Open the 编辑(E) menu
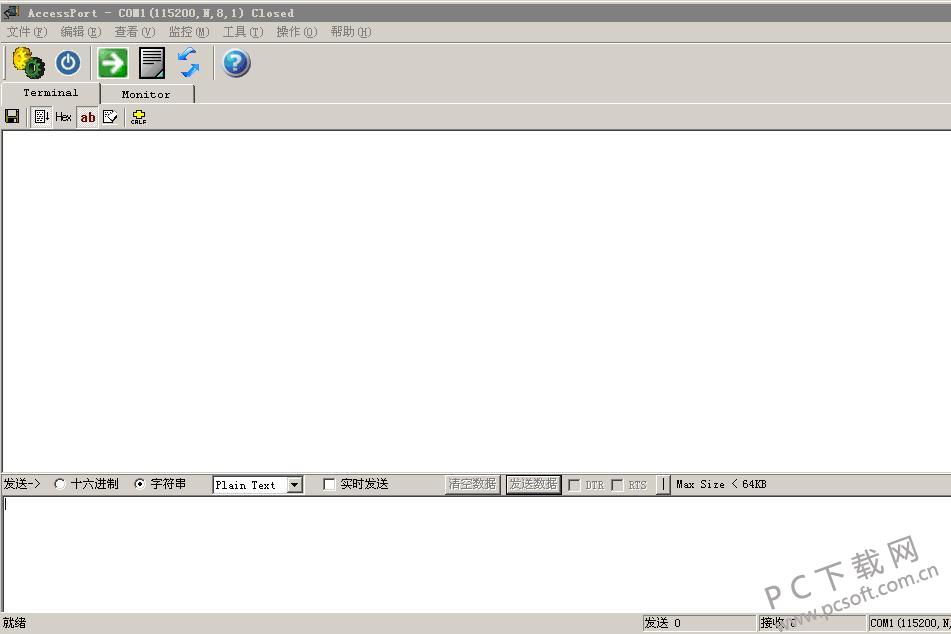 click(x=81, y=32)
